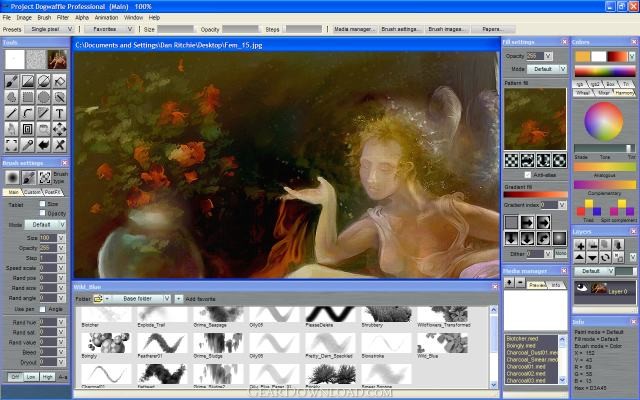640x400 pixels.
Task: Expand the brush Size value dropdown
Action: click(61, 238)
